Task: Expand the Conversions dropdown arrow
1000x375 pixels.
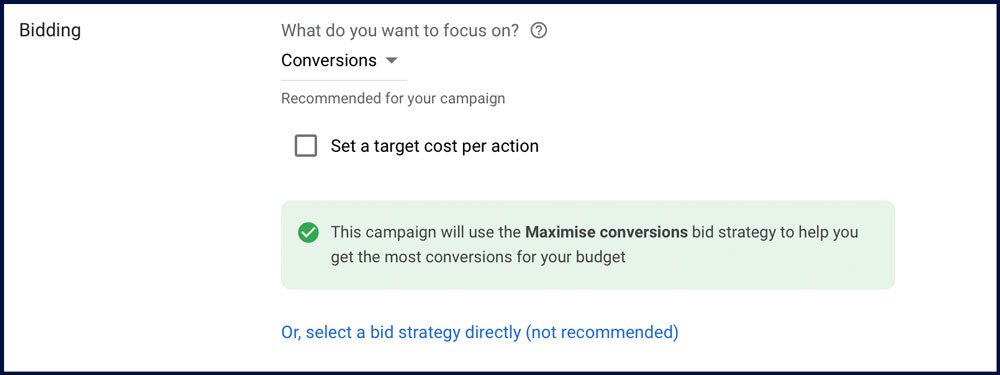Action: coord(392,61)
